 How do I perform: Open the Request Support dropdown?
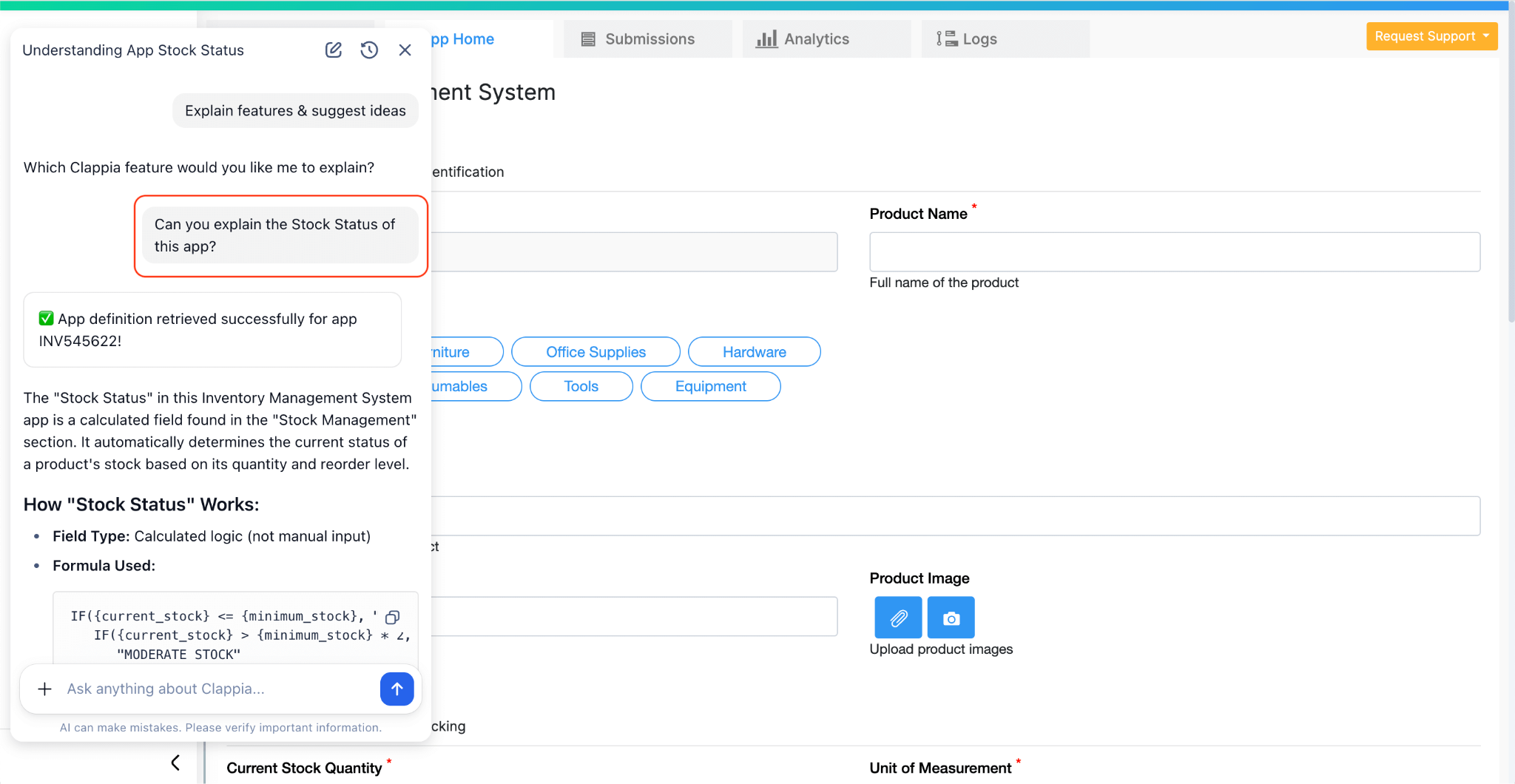(x=1431, y=36)
